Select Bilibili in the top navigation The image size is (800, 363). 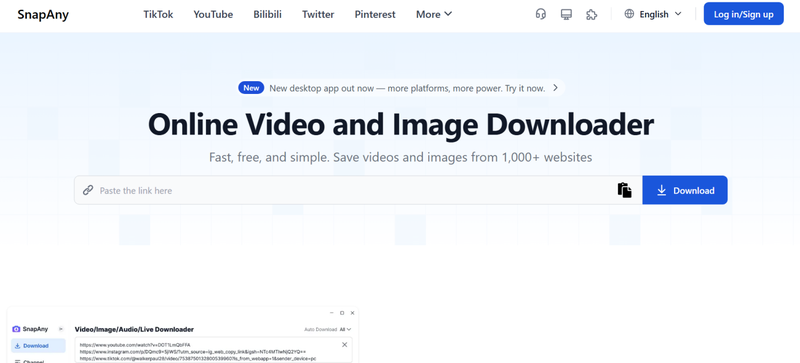coord(267,14)
